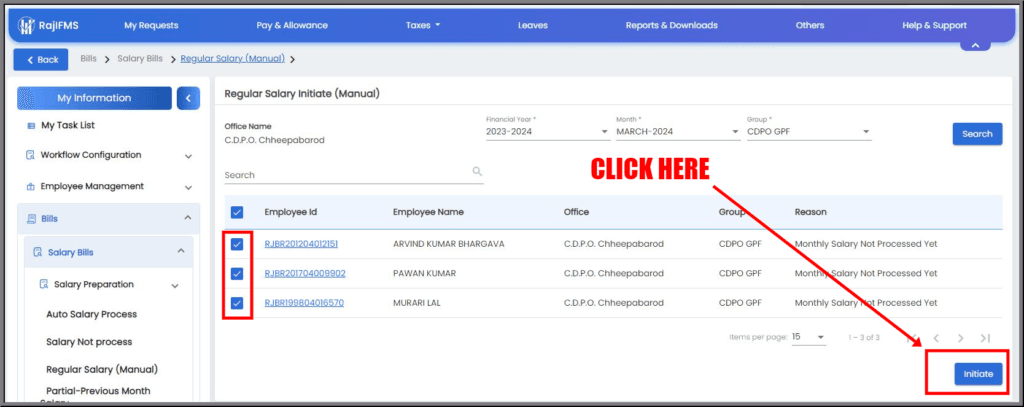Open Others menu
This screenshot has width=1024, height=407.
[x=810, y=25]
